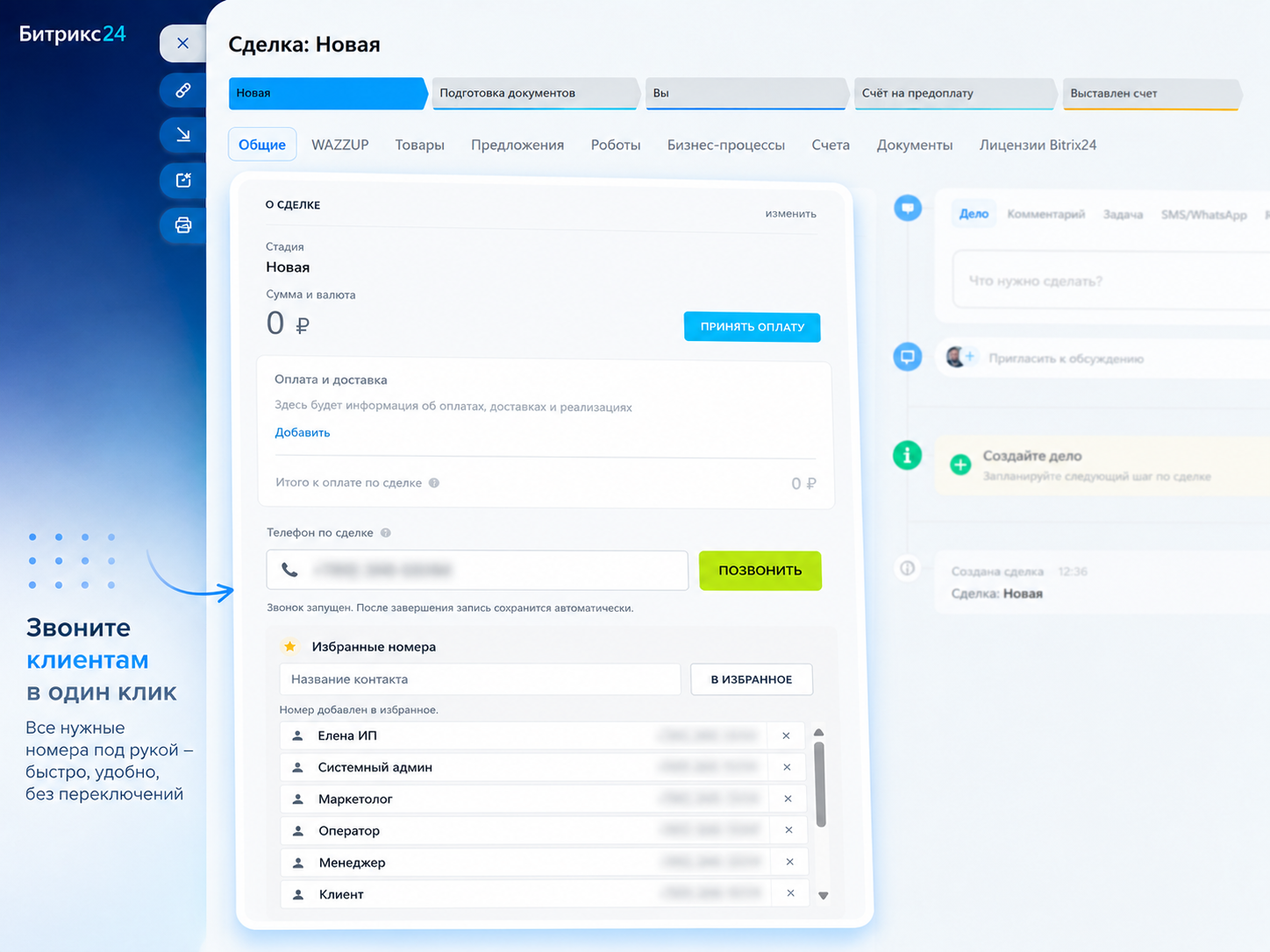Remove Елена ИП from favorites
Viewport: 1270px width, 952px height.
[786, 735]
